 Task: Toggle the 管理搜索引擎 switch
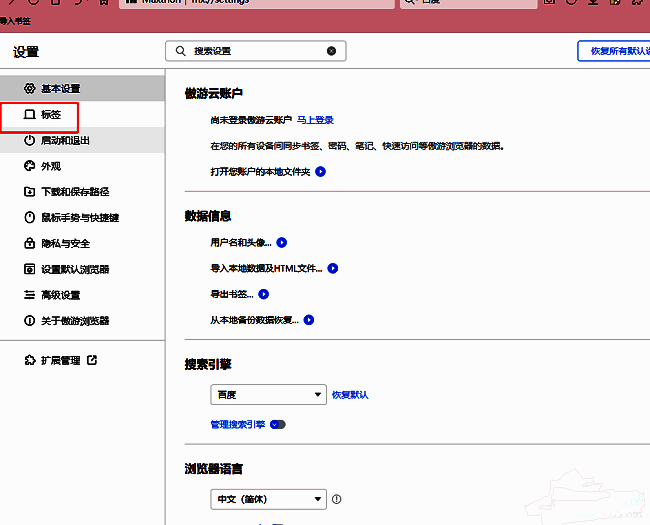pos(277,425)
